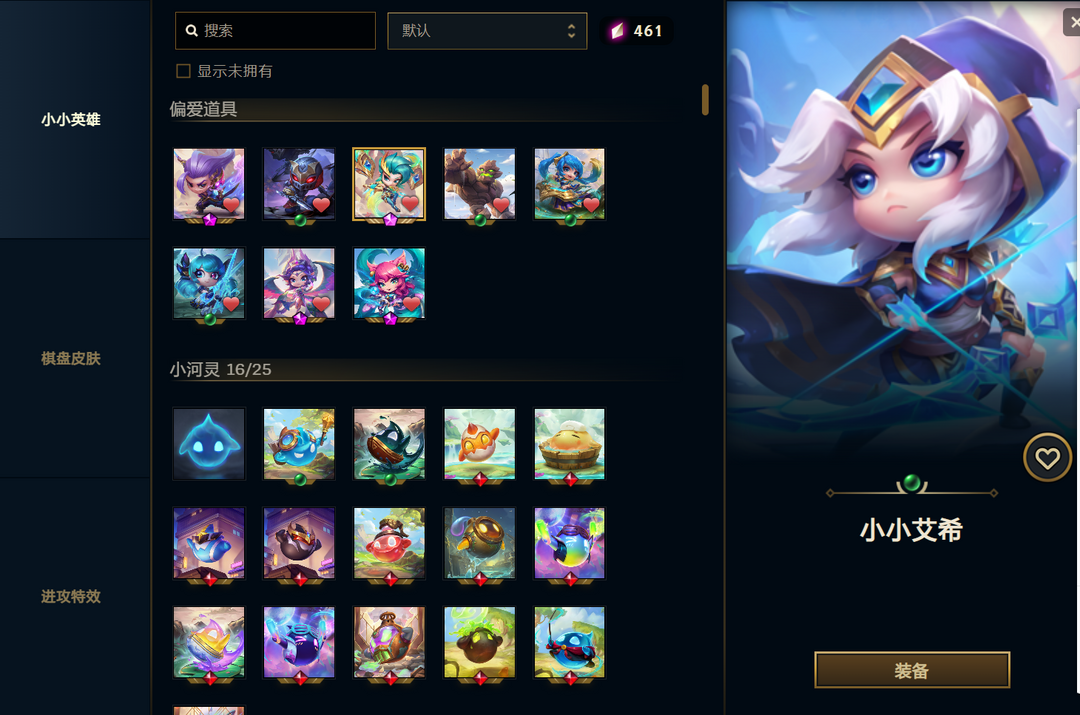Choose the orange fox river sprite

479,444
